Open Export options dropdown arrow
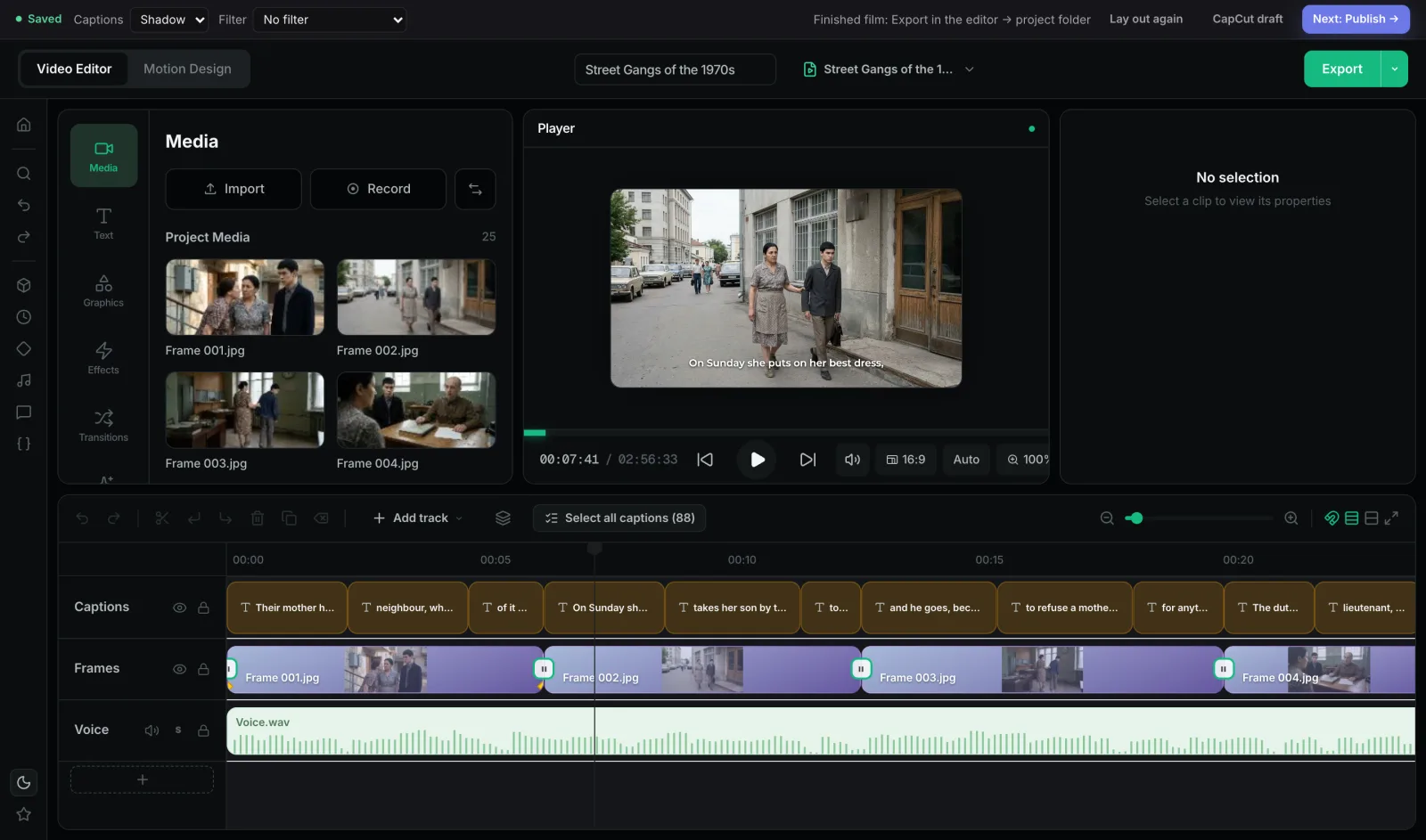This screenshot has height=840, width=1426. point(1394,69)
